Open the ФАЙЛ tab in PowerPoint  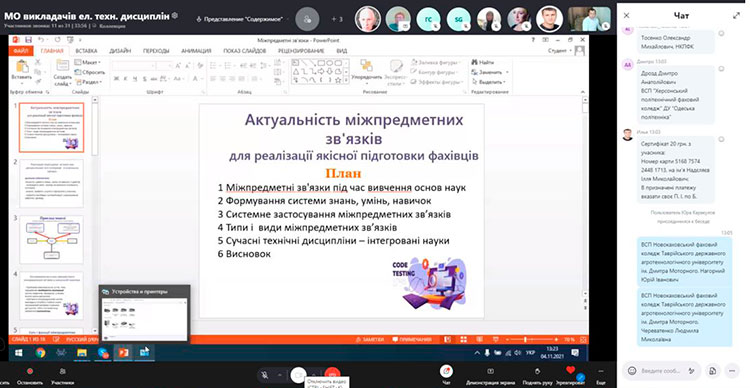(x=21, y=51)
